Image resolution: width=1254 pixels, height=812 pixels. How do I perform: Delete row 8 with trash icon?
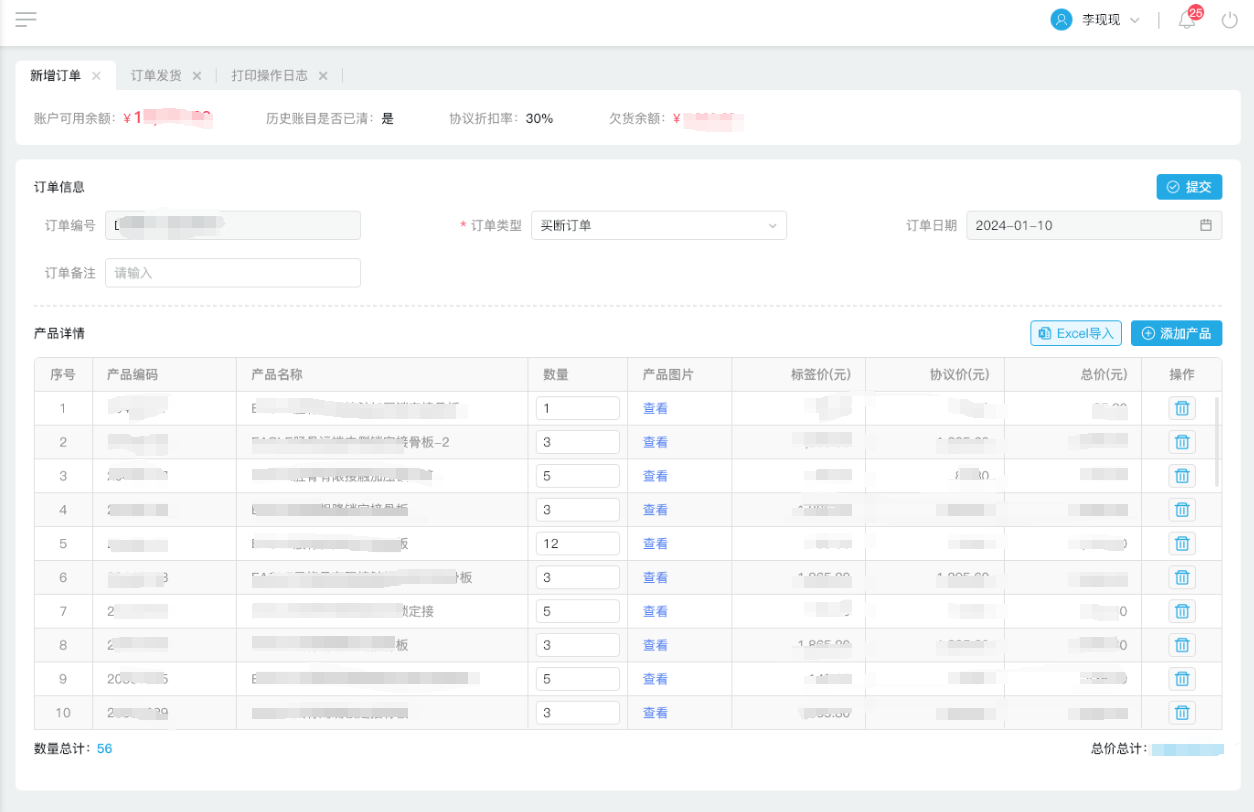1182,645
